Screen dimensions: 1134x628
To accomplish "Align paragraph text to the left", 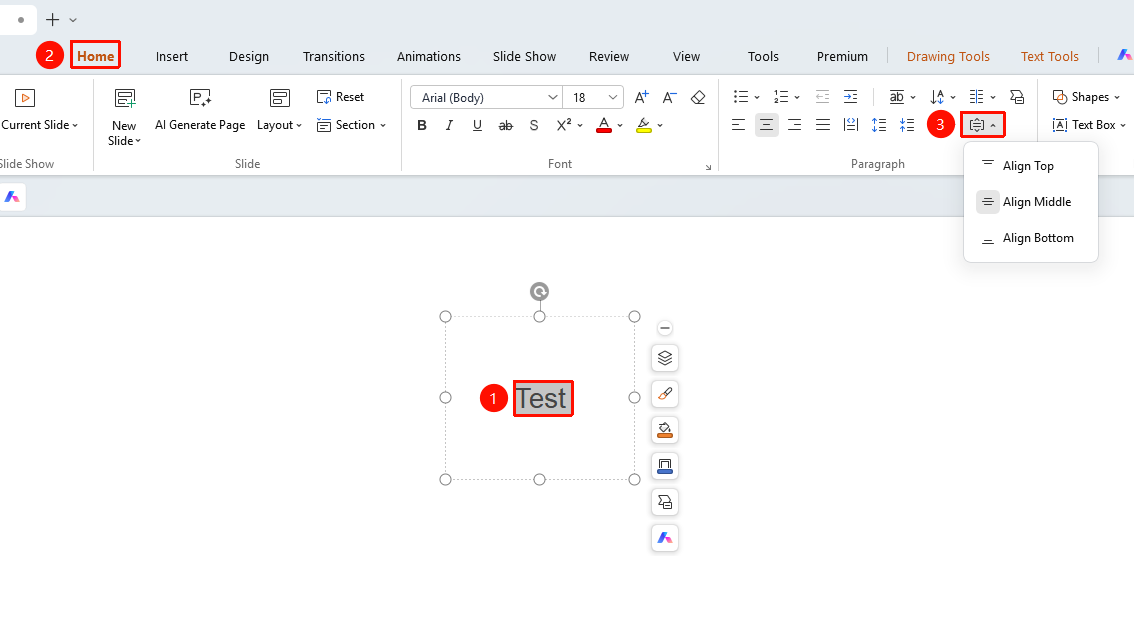I will coord(738,125).
